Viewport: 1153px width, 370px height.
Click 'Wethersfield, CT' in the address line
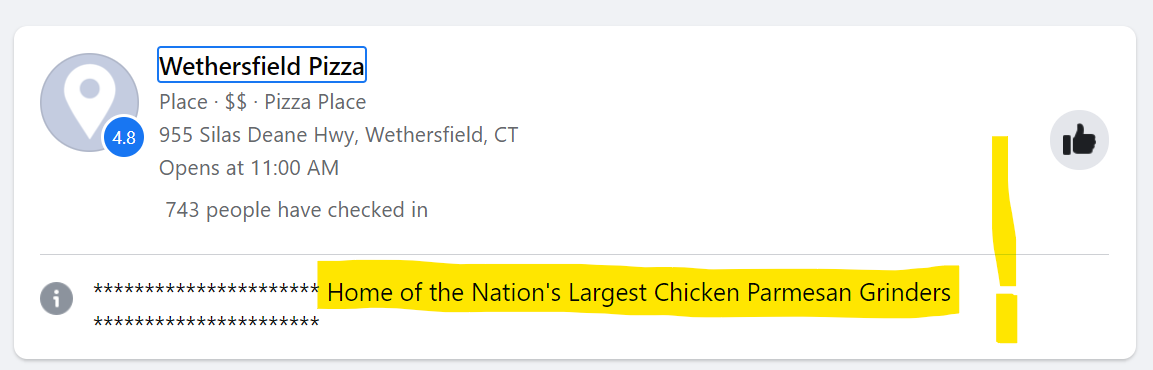click(x=442, y=135)
